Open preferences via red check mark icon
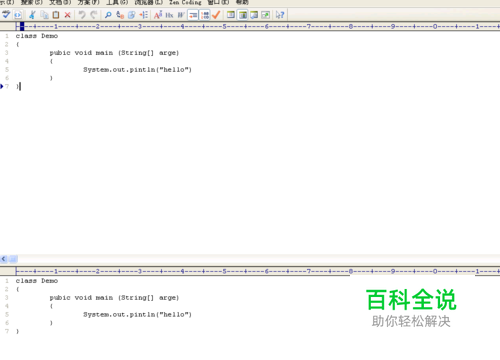 tap(216, 15)
